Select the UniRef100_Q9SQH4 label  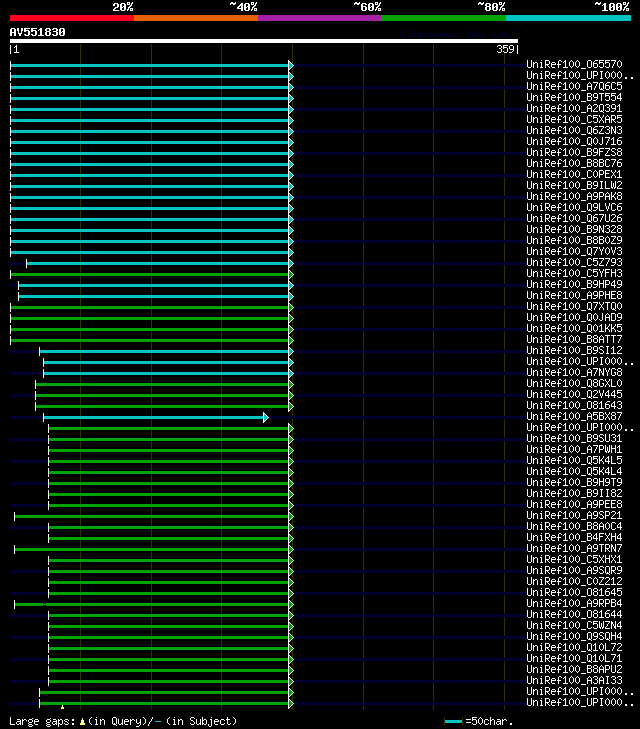(x=574, y=636)
